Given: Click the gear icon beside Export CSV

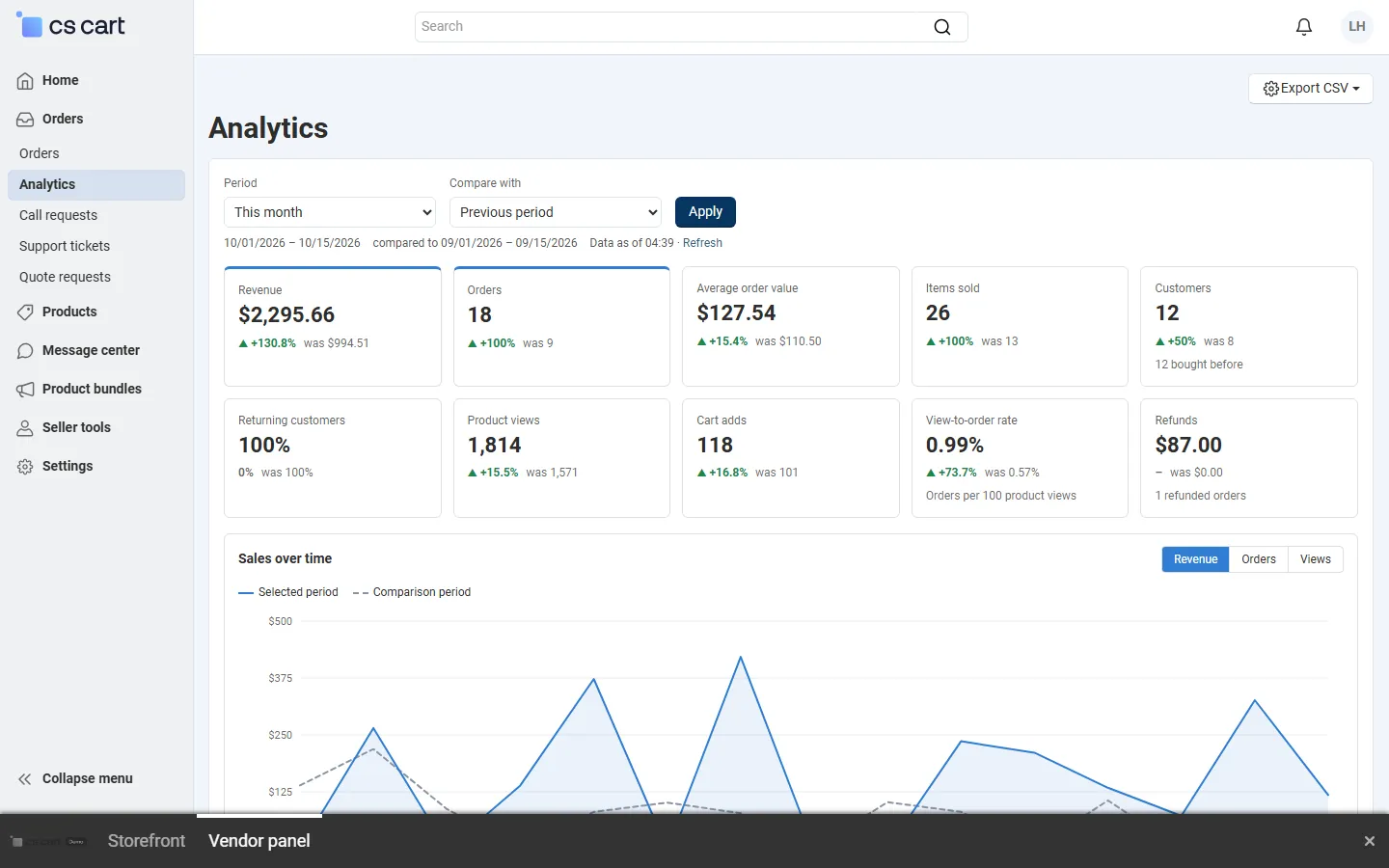Looking at the screenshot, I should (1271, 89).
